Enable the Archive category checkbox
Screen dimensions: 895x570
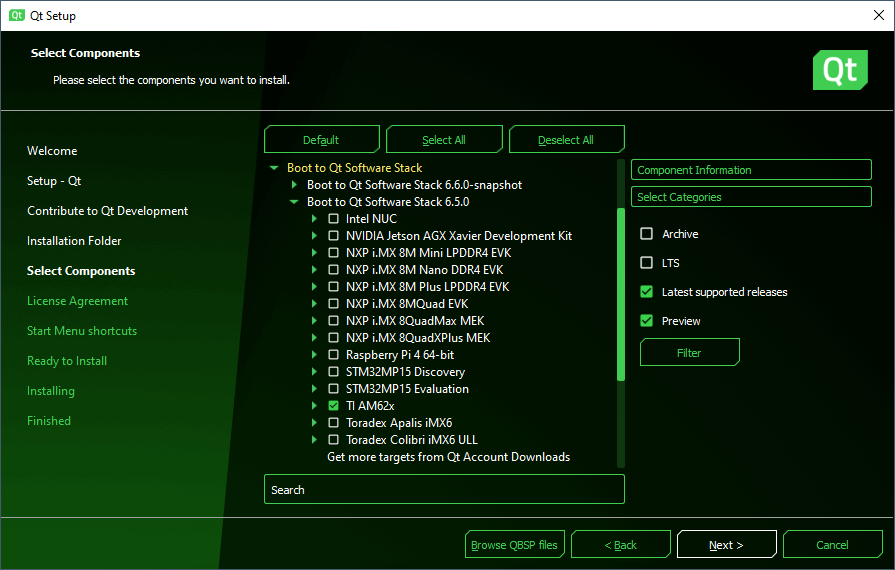pyautogui.click(x=646, y=234)
